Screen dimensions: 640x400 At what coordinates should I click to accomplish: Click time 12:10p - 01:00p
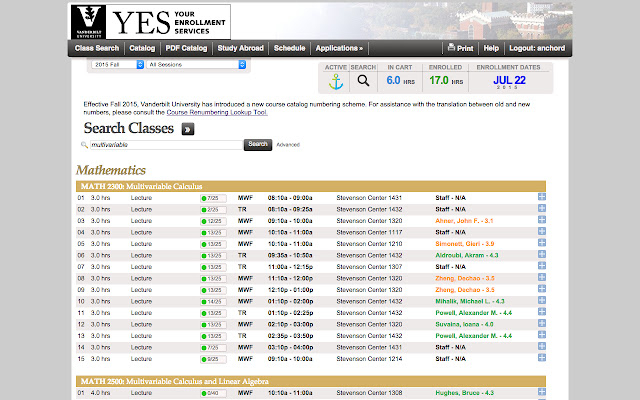290,290
